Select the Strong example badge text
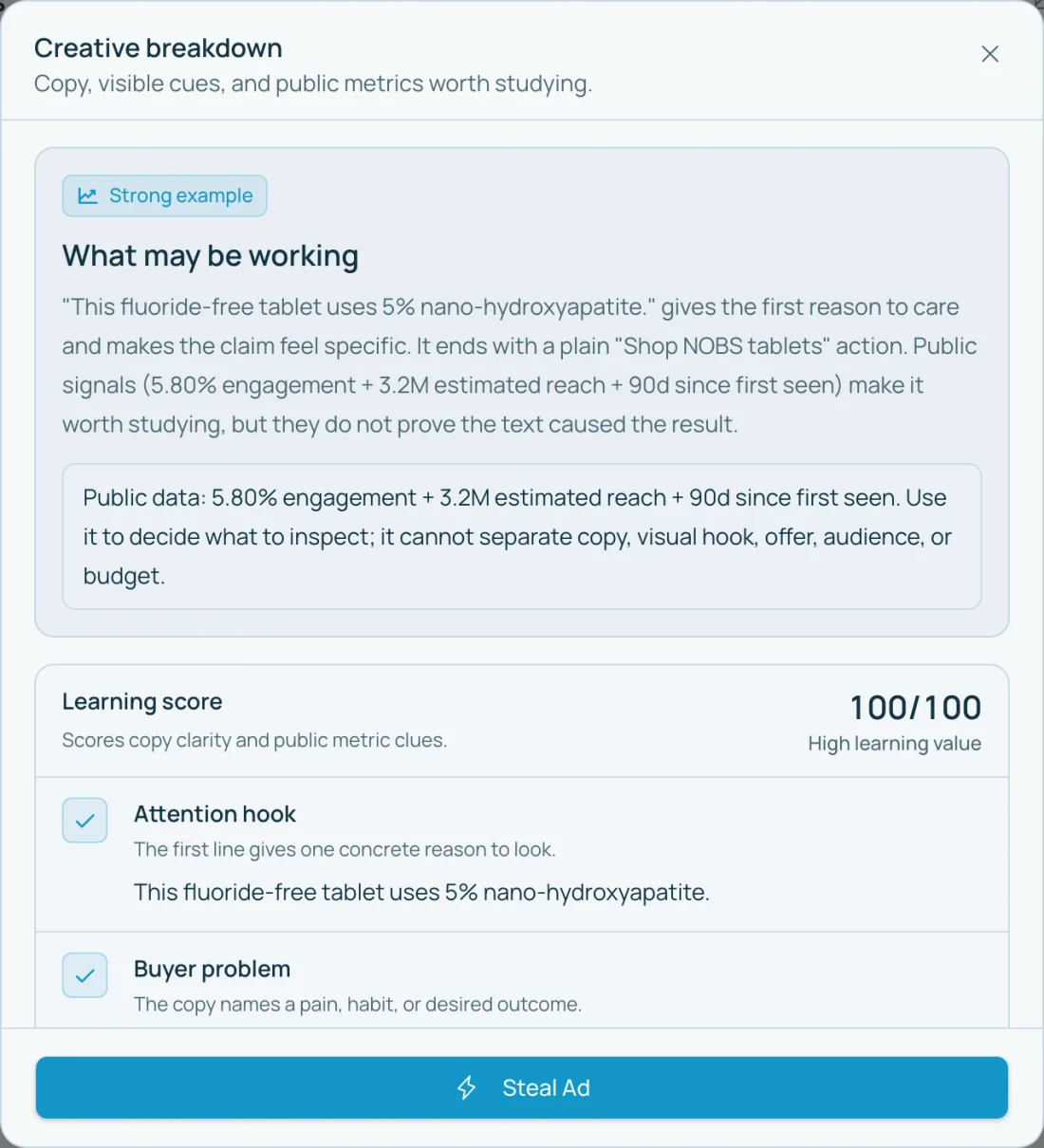 181,195
